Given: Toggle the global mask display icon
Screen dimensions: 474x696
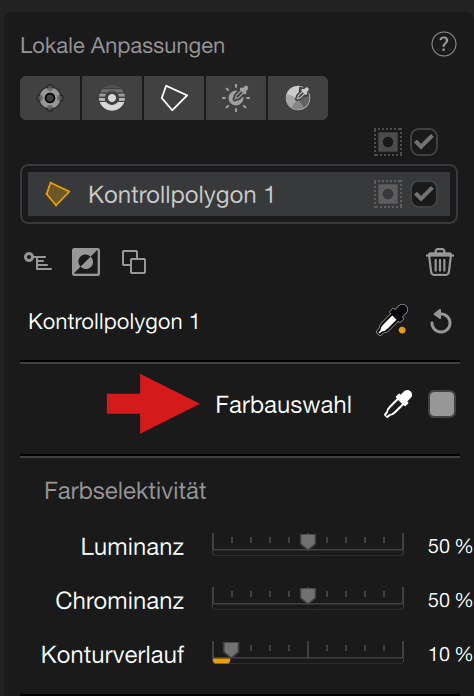Looking at the screenshot, I should [x=388, y=142].
